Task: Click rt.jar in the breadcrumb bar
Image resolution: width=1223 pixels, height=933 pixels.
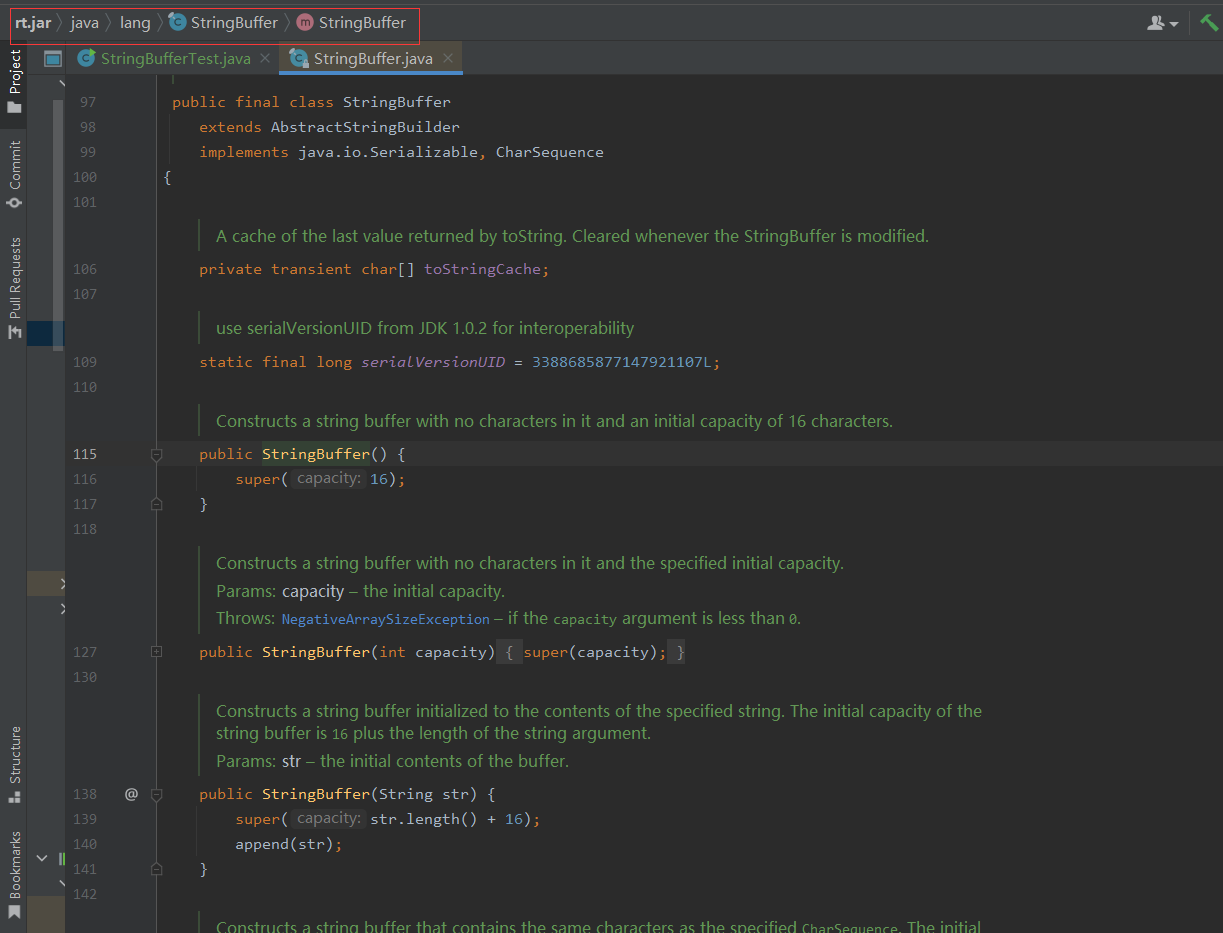Action: pyautogui.click(x=33, y=22)
